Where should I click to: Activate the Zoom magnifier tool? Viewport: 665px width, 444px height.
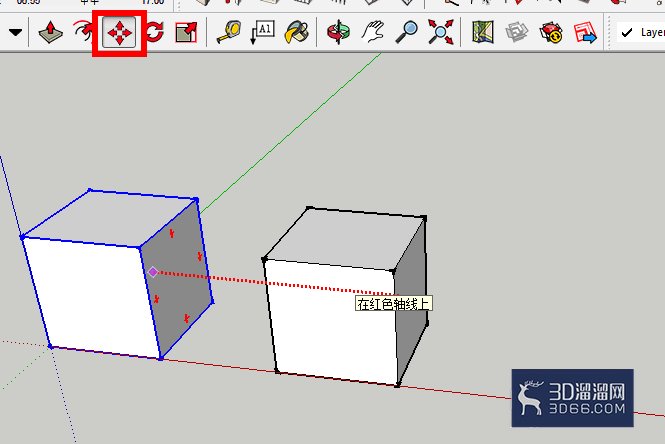(406, 32)
